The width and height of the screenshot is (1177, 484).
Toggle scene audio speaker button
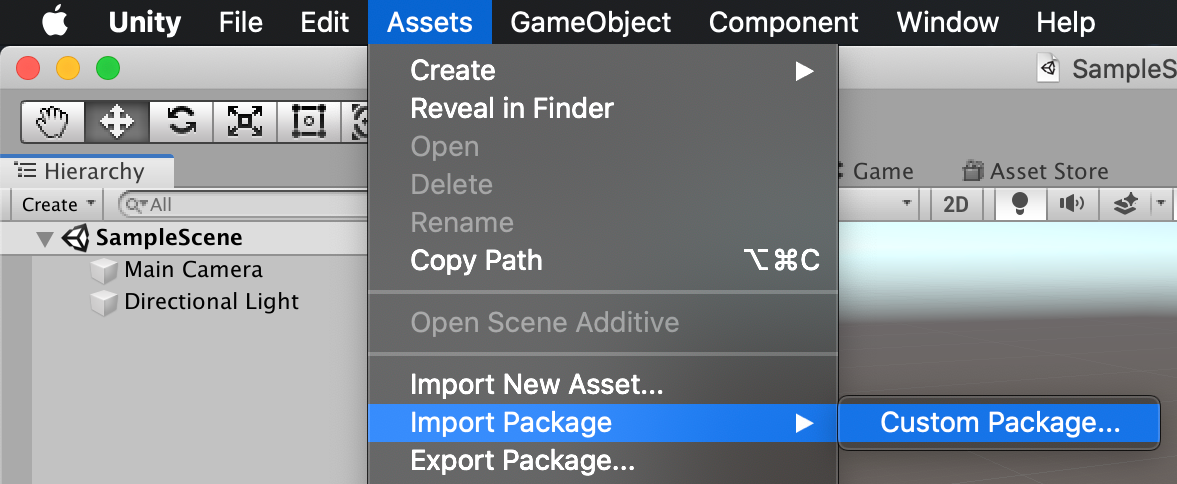(x=1072, y=204)
